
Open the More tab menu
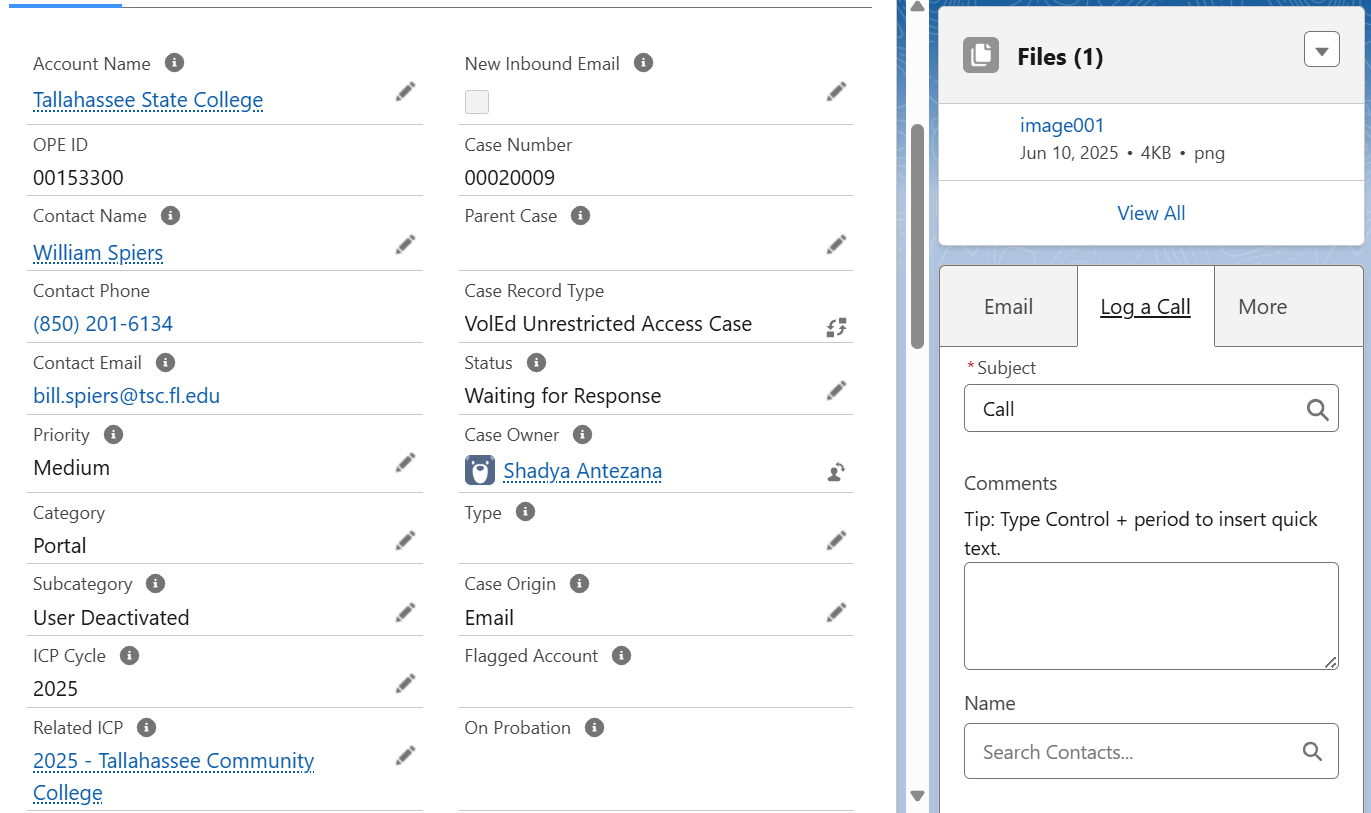[1262, 307]
